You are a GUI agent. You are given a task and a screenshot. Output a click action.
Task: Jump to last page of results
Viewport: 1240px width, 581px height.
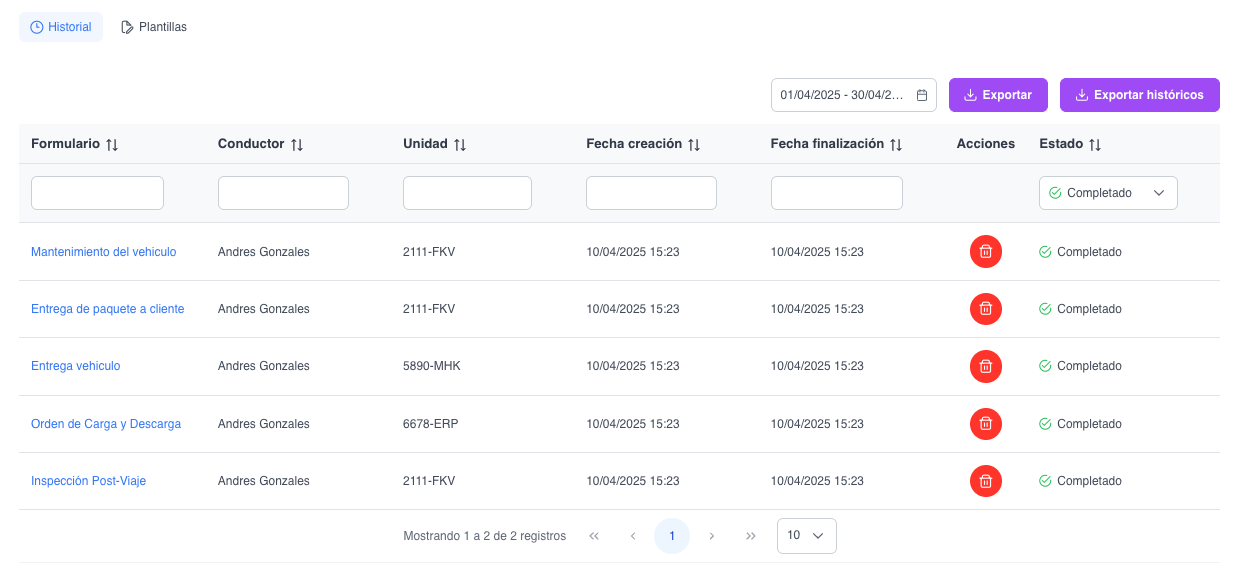[x=751, y=536]
